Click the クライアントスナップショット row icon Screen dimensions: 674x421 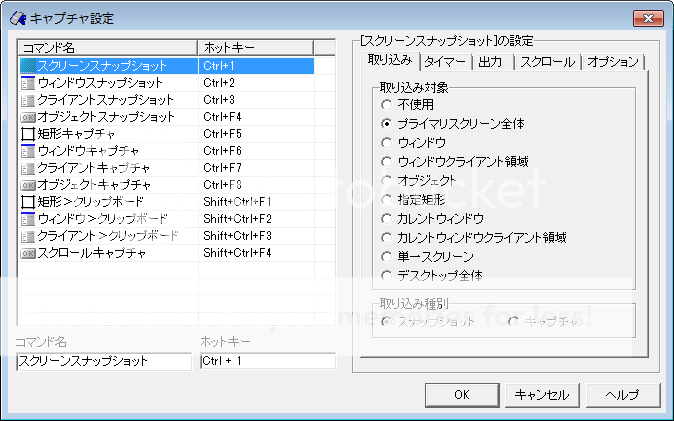(x=28, y=100)
